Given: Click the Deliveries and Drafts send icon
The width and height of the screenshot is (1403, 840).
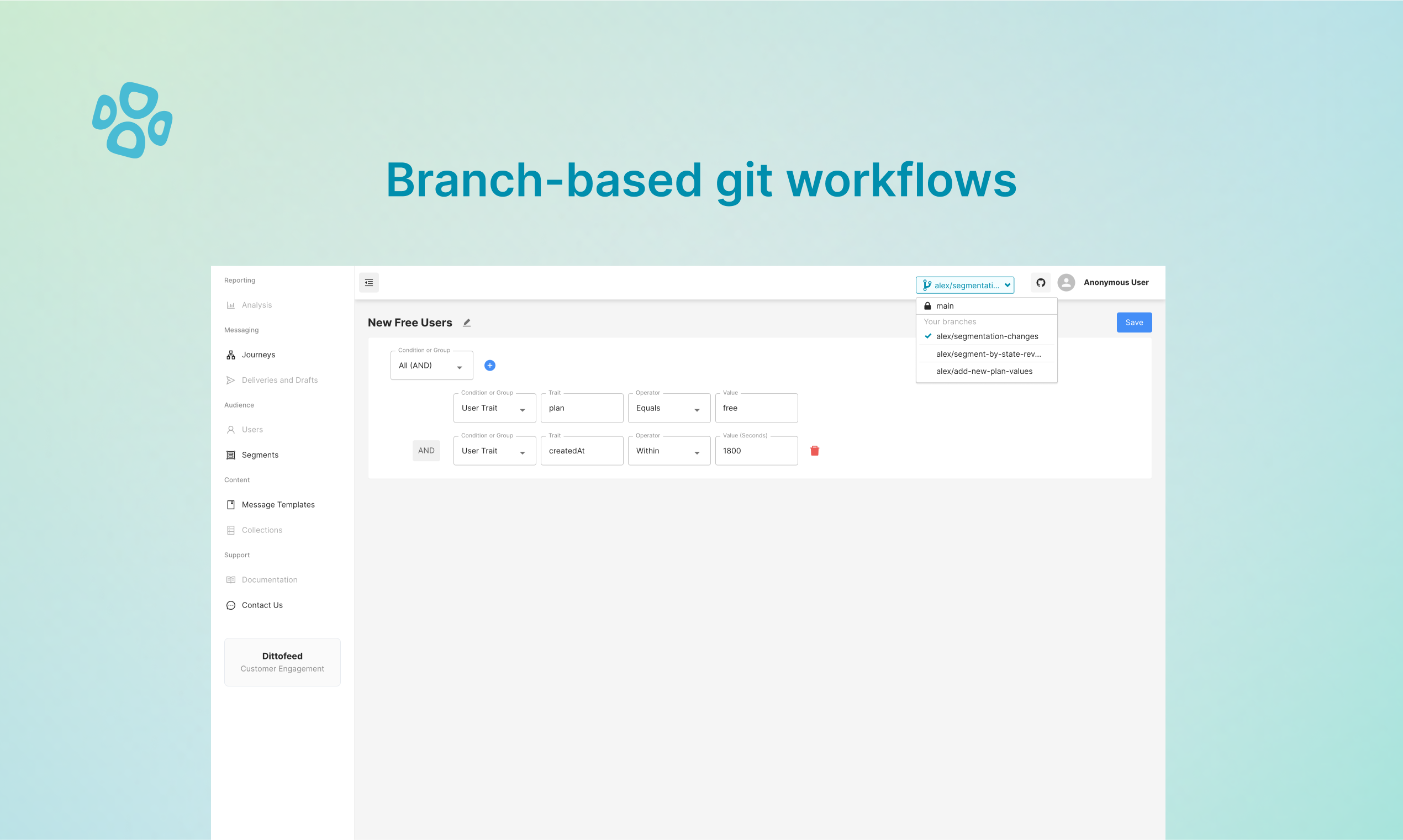Looking at the screenshot, I should click(x=231, y=381).
